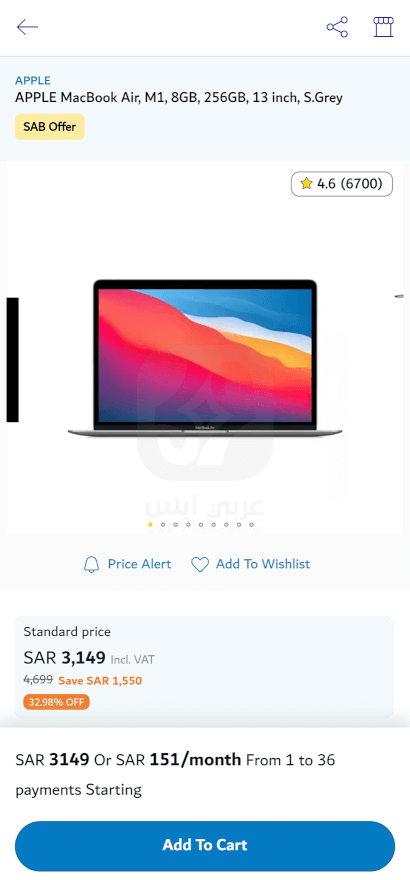Click the 32.98% OFF badge
Viewport: 410px width, 880px height.
[56, 702]
